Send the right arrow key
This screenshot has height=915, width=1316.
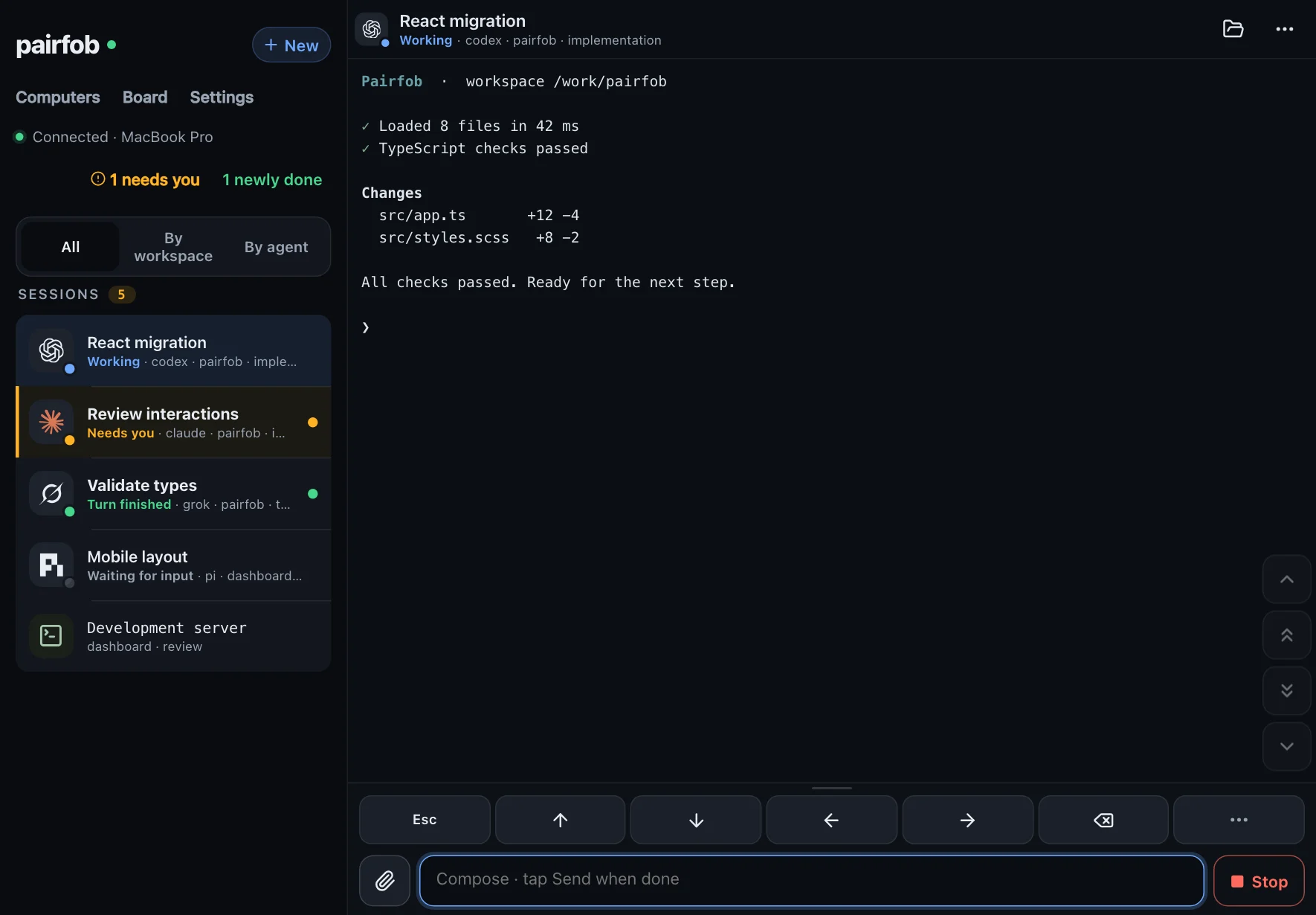(967, 820)
